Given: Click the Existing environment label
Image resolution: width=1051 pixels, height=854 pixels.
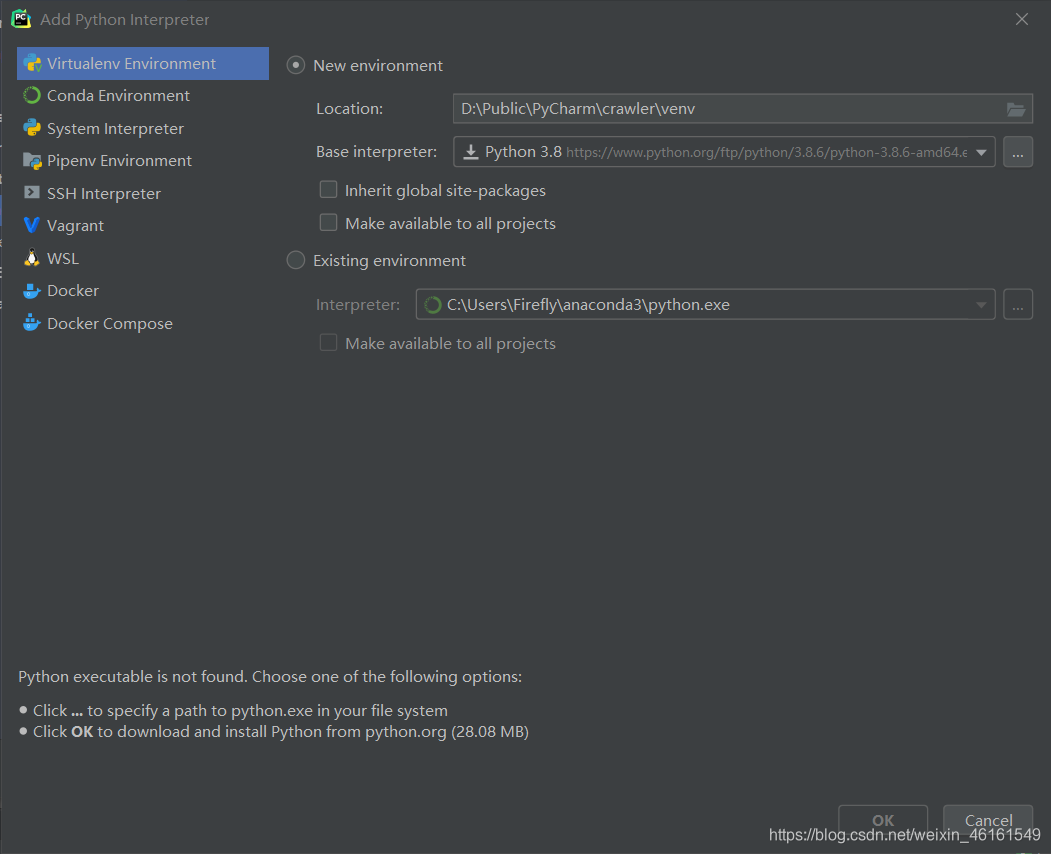Looking at the screenshot, I should point(389,261).
